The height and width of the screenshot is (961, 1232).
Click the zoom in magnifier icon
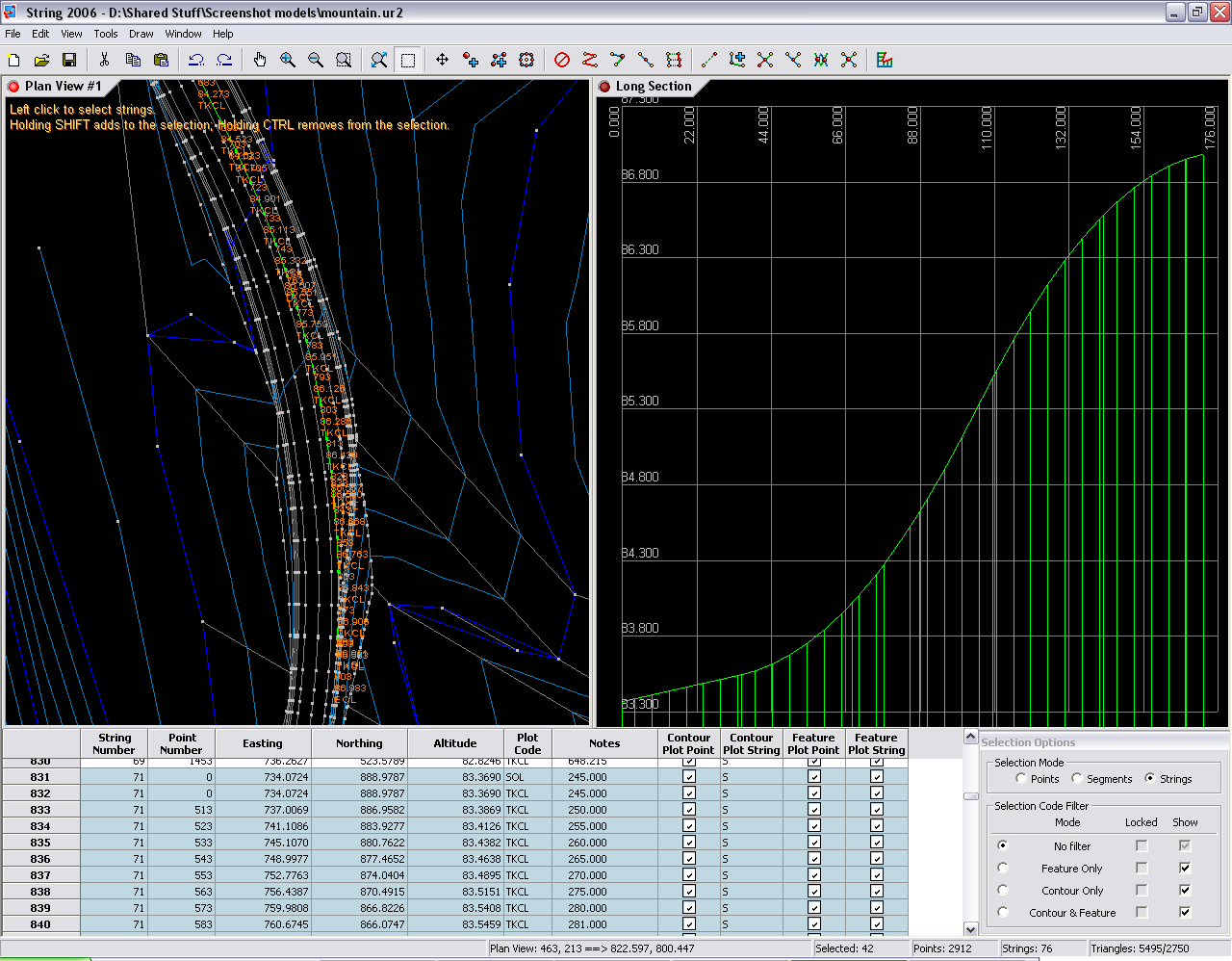[x=288, y=60]
